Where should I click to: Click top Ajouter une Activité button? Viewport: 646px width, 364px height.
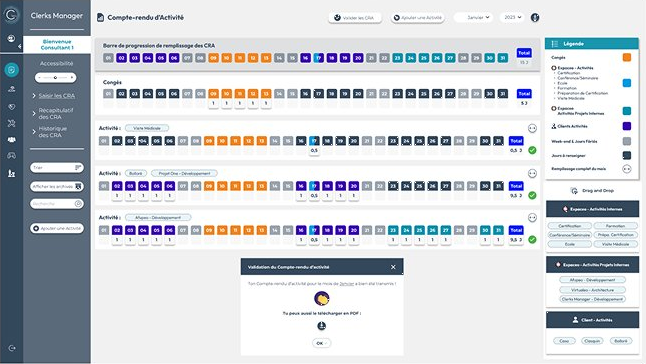click(417, 18)
